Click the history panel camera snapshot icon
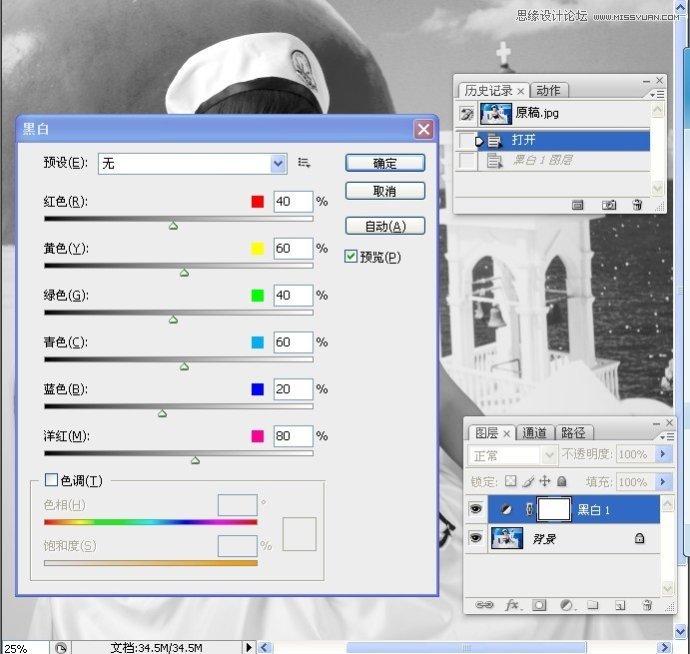The height and width of the screenshot is (654, 690). [x=608, y=205]
